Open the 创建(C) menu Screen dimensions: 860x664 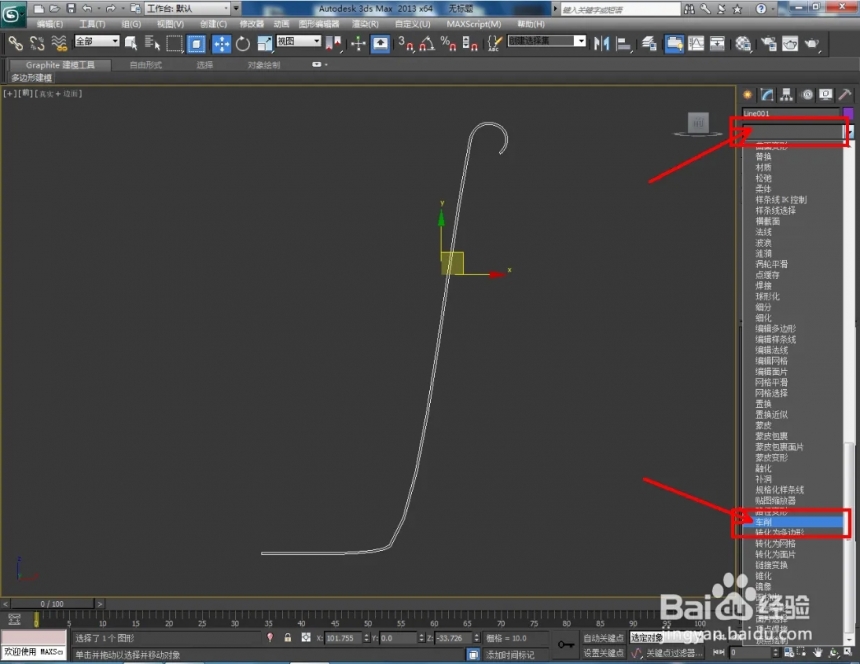coord(213,24)
